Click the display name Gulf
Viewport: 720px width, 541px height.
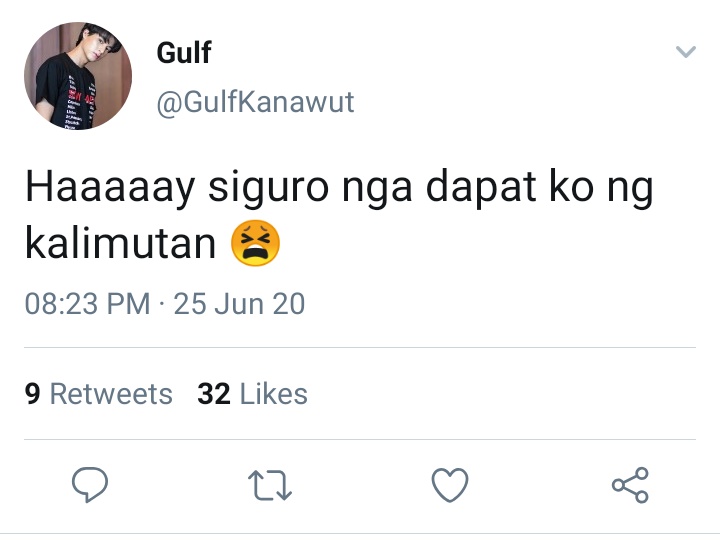184,52
